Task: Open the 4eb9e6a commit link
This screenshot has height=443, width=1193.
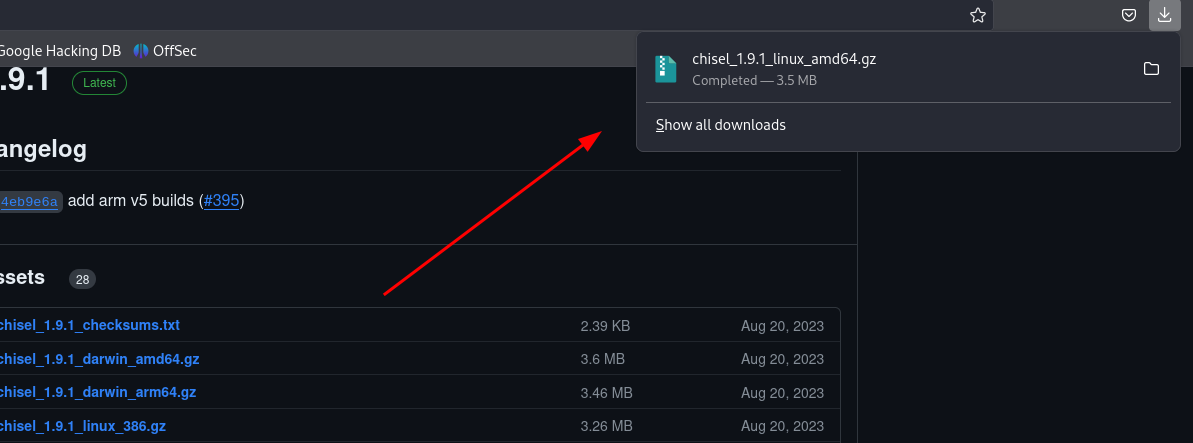Action: coord(30,202)
